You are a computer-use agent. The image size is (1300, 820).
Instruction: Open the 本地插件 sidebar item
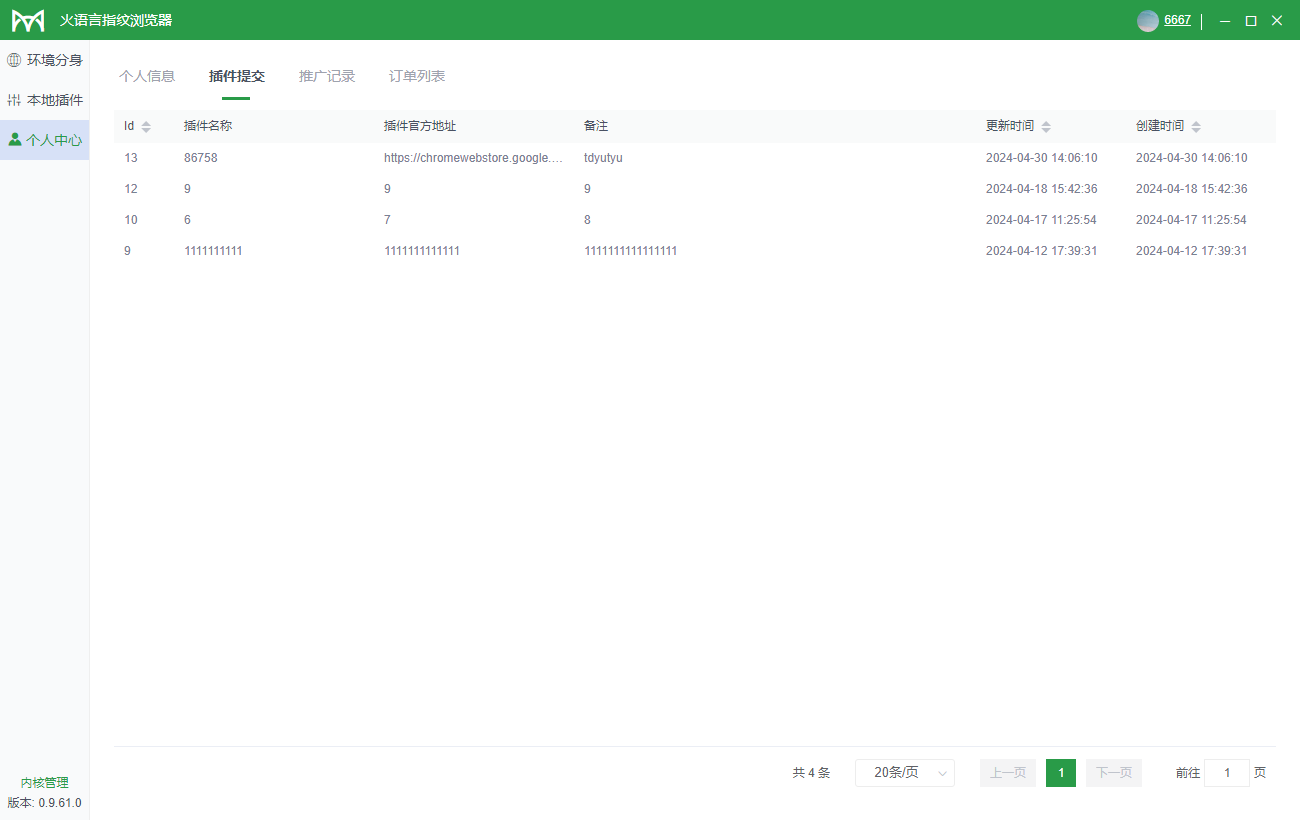[x=45, y=100]
